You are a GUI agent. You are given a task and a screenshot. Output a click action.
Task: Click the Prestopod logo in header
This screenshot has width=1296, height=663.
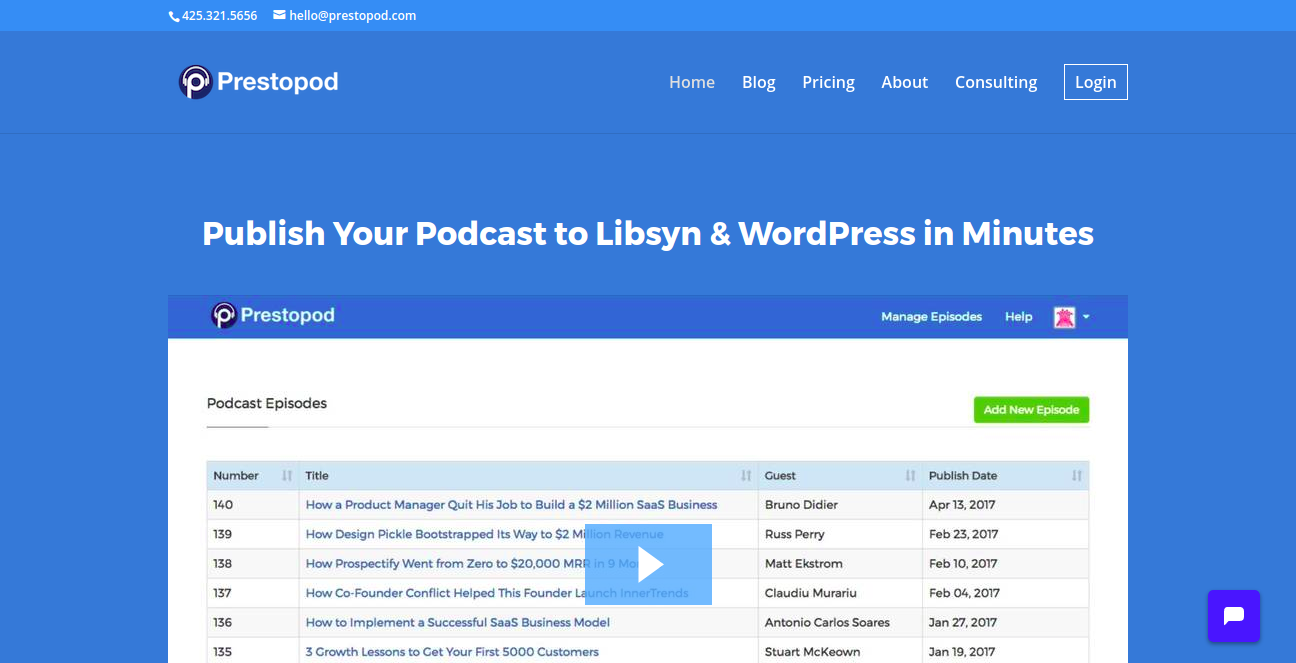coord(258,82)
